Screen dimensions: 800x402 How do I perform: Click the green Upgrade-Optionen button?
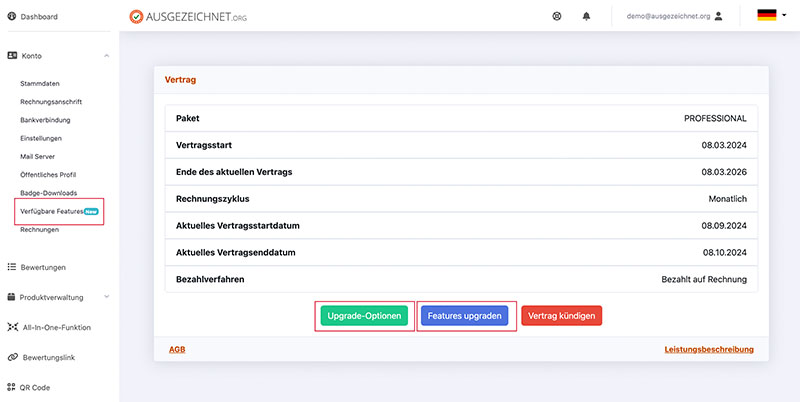click(364, 316)
